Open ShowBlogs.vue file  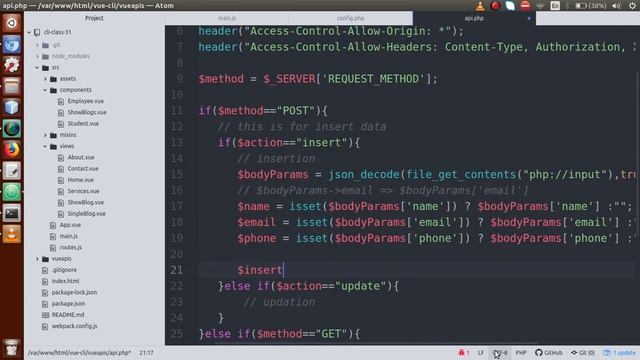tap(87, 113)
